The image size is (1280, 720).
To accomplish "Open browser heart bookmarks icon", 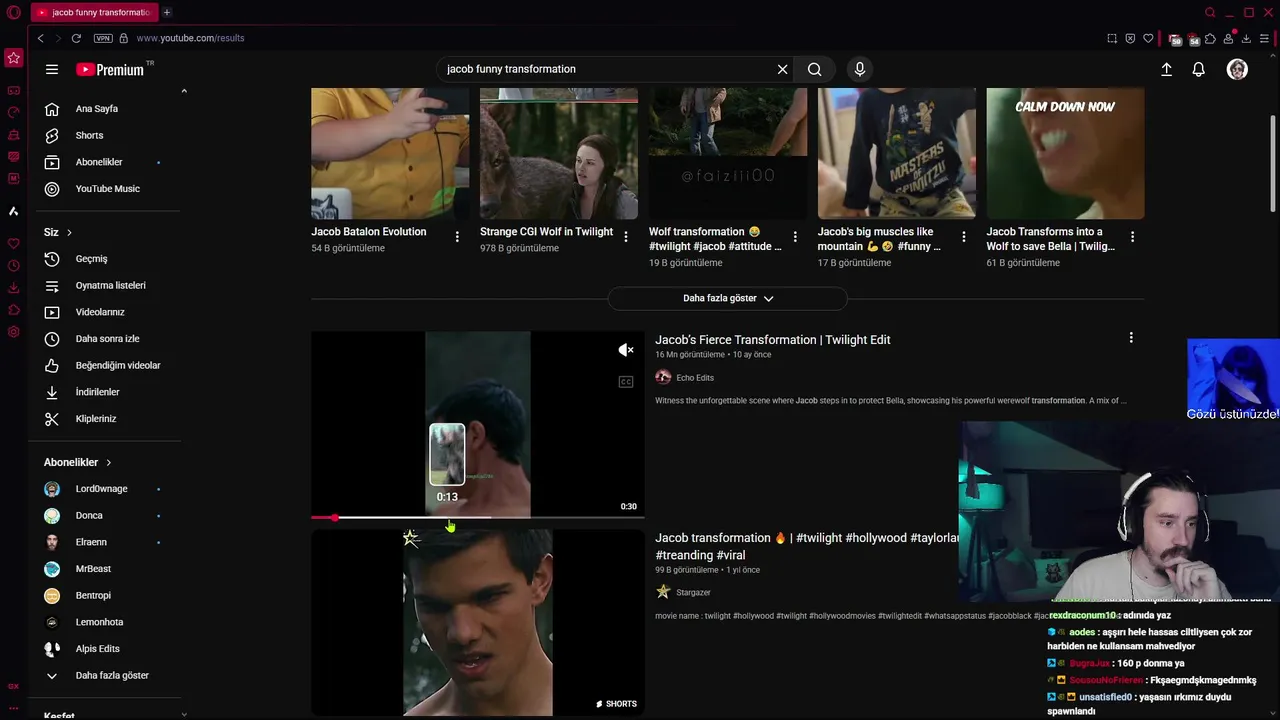I will [1148, 38].
